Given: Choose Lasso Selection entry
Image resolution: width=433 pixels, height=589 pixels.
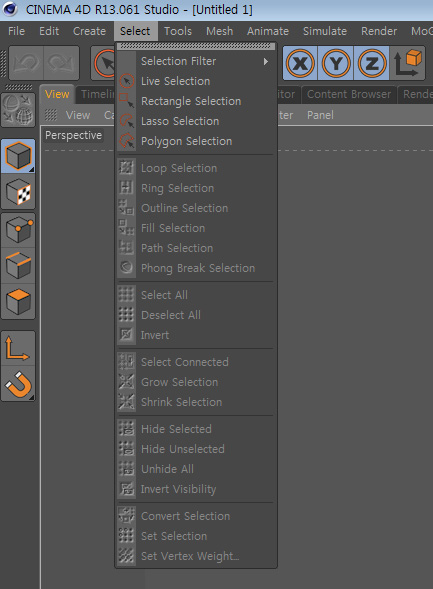Looking at the screenshot, I should tap(196, 121).
